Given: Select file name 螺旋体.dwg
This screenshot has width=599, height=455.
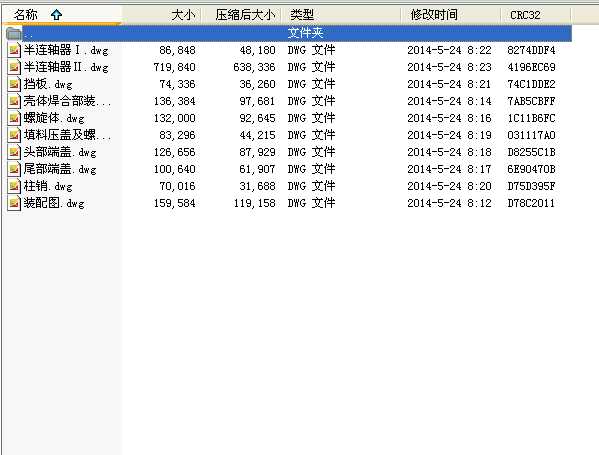Looking at the screenshot, I should pyautogui.click(x=54, y=118).
